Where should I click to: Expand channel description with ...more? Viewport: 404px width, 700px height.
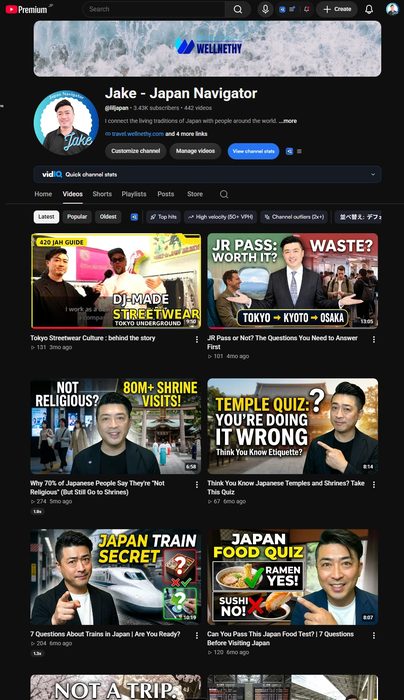coord(288,121)
